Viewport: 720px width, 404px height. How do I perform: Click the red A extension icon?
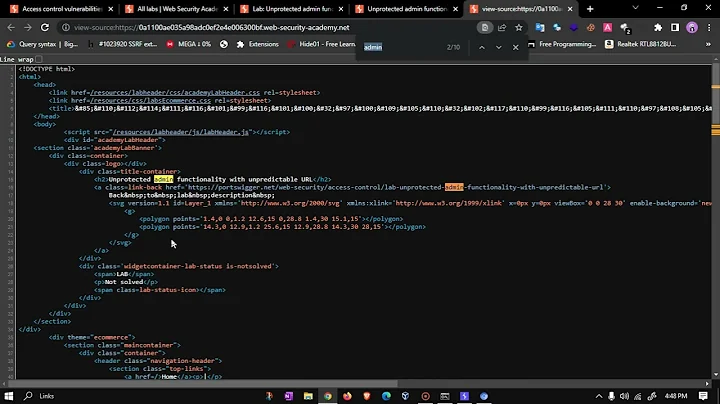pyautogui.click(x=608, y=28)
